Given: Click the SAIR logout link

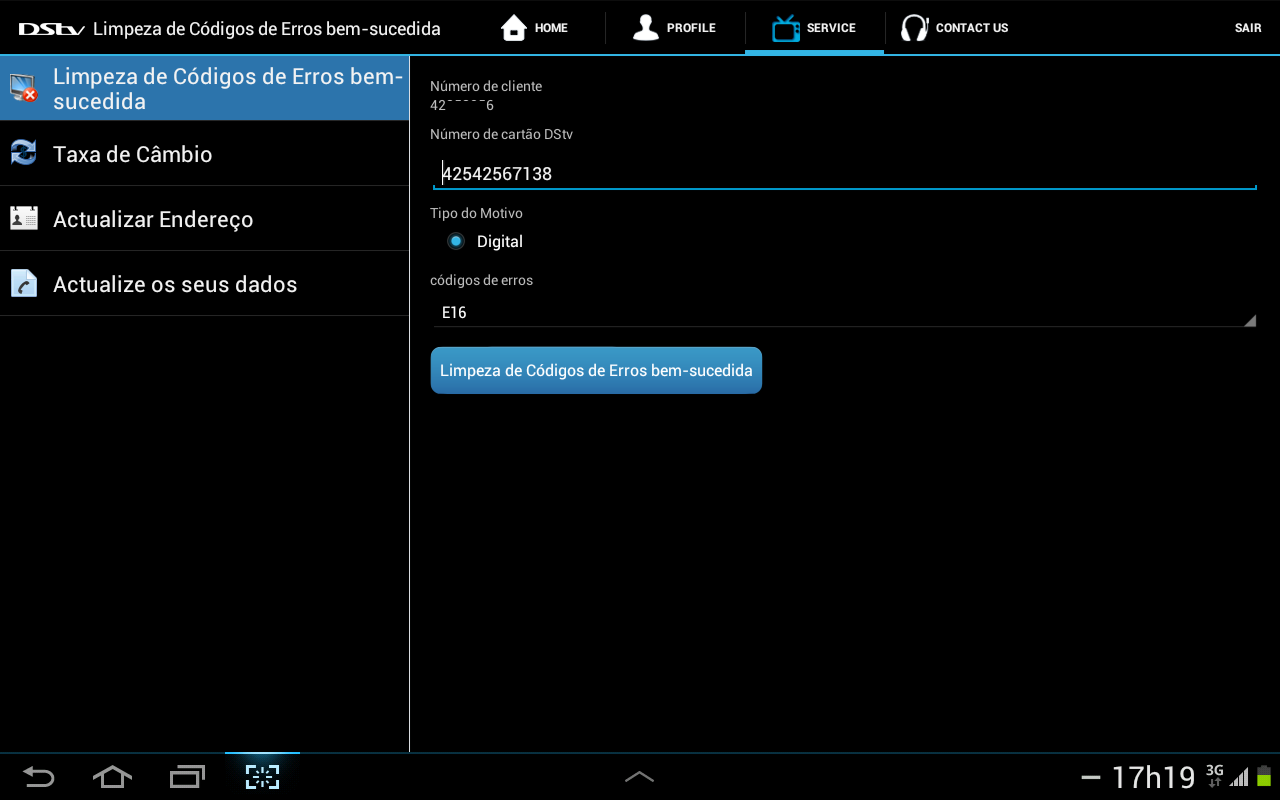Looking at the screenshot, I should click(x=1248, y=28).
